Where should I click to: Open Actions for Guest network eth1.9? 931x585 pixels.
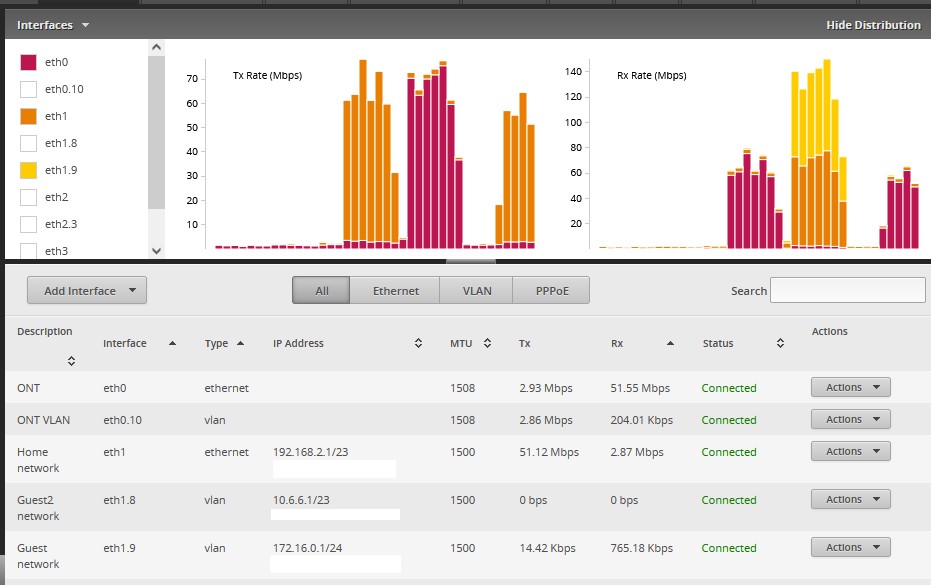coord(850,547)
